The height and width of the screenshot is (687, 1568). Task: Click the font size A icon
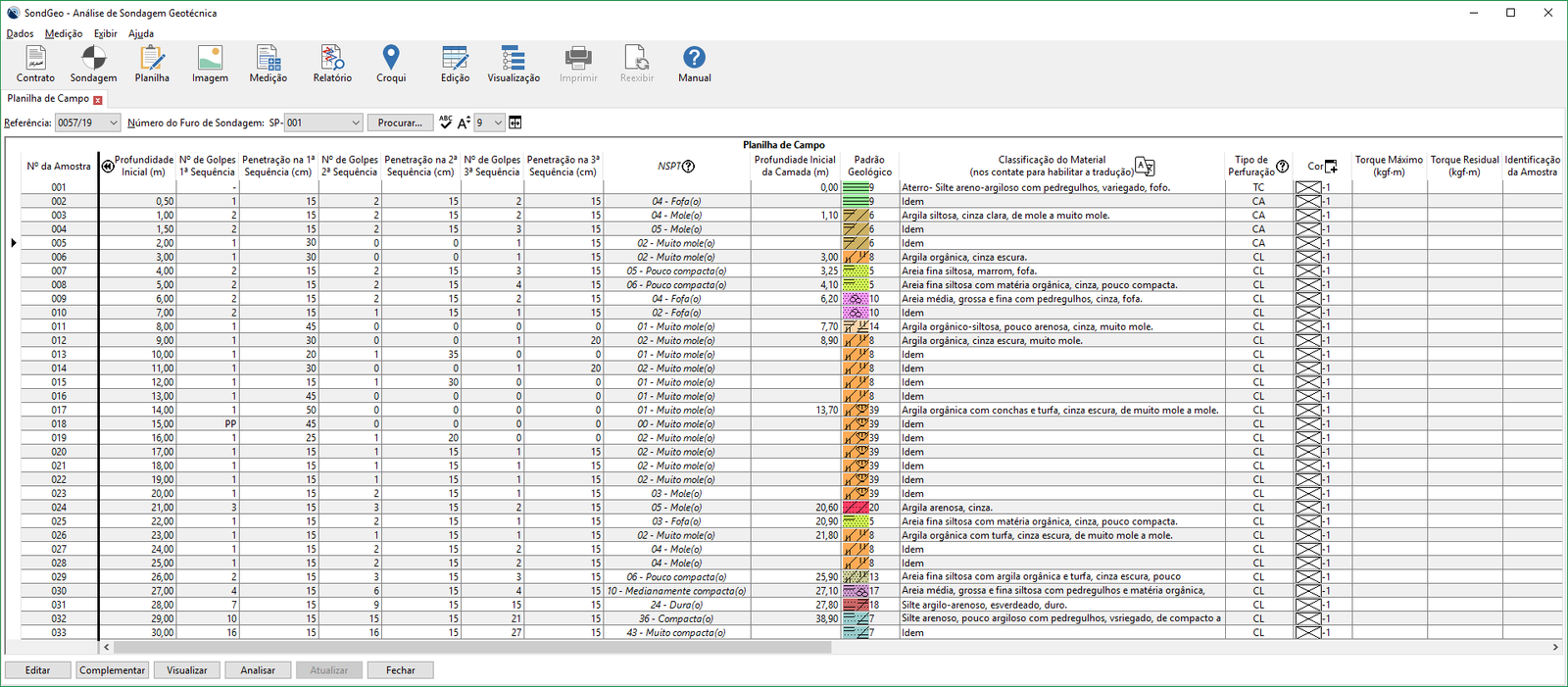pos(464,123)
